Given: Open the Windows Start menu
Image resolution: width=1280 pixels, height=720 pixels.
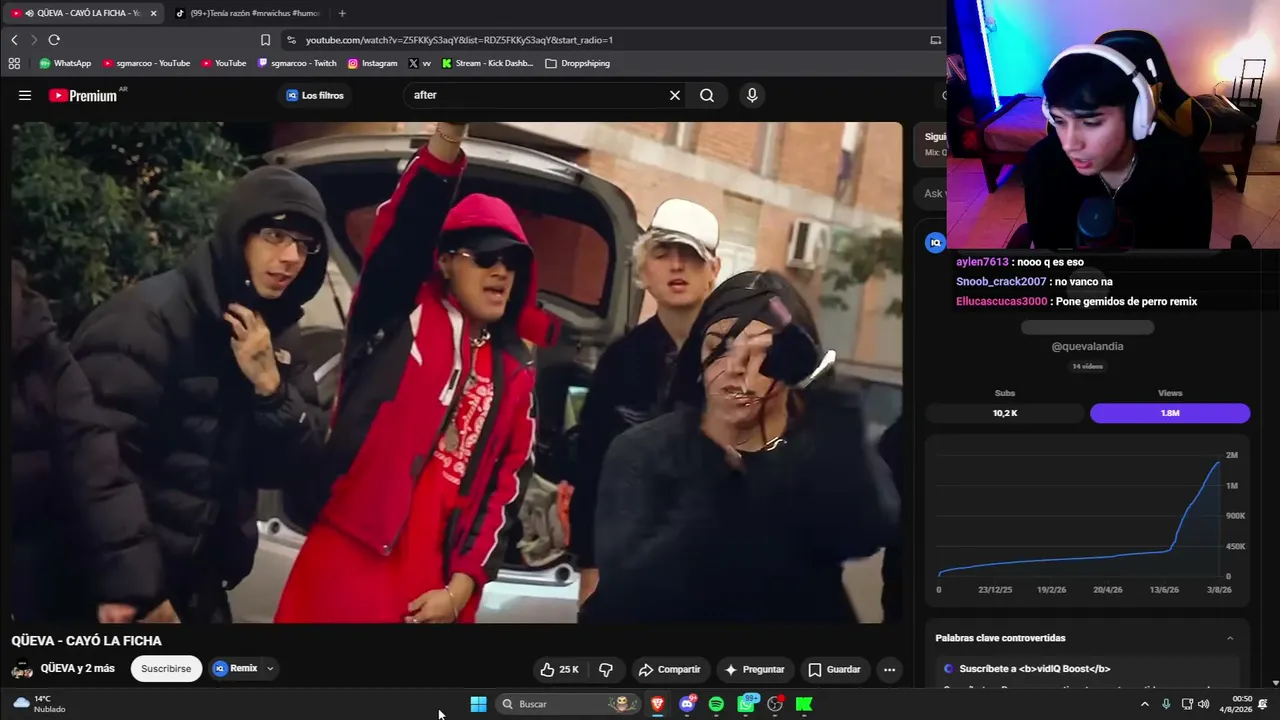Looking at the screenshot, I should 478,704.
